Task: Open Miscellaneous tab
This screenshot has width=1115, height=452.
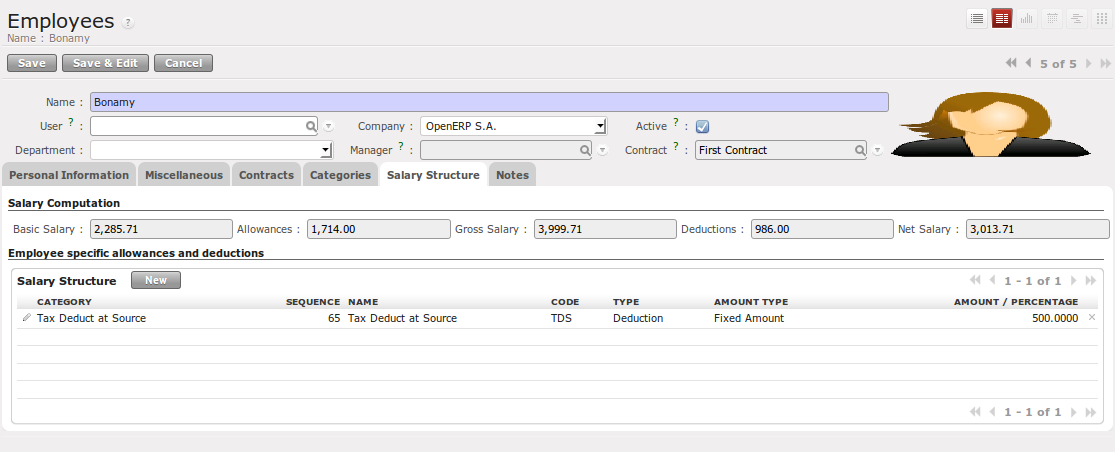Action: pos(184,175)
